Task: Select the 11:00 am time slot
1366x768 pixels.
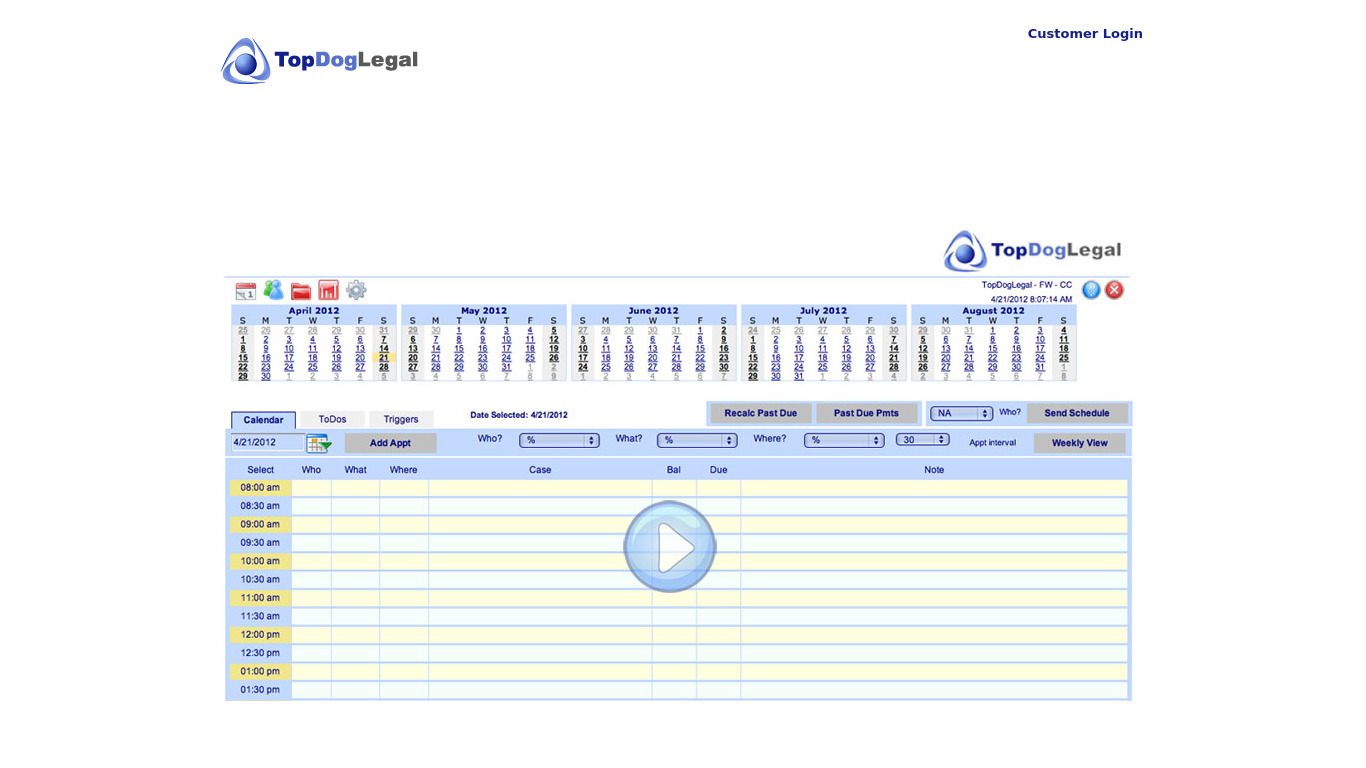Action: click(x=260, y=598)
